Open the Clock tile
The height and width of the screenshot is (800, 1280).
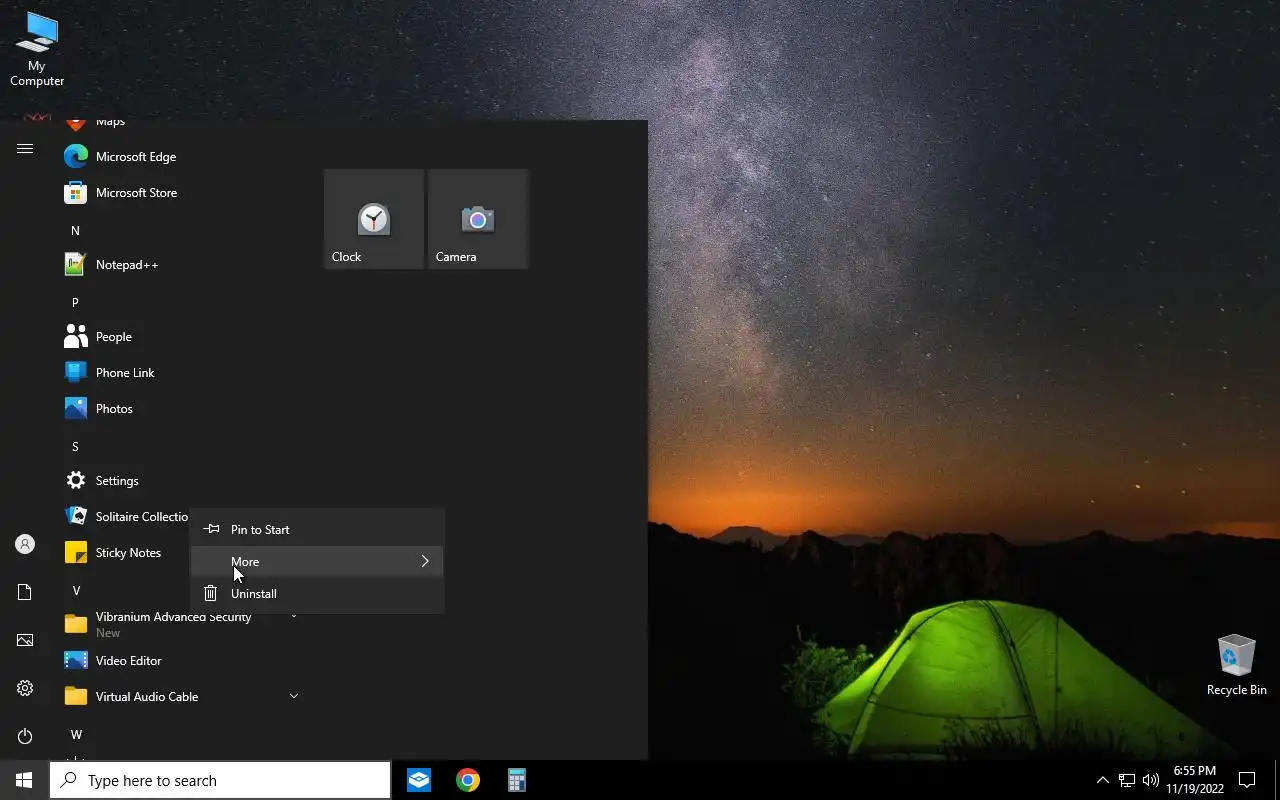point(374,219)
